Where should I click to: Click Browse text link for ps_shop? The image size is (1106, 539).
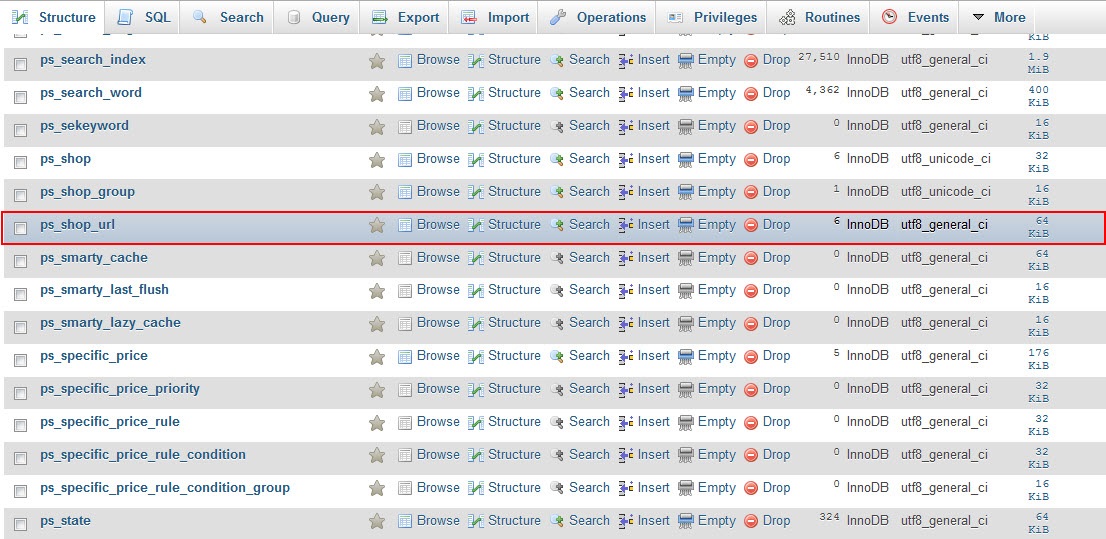pos(438,159)
